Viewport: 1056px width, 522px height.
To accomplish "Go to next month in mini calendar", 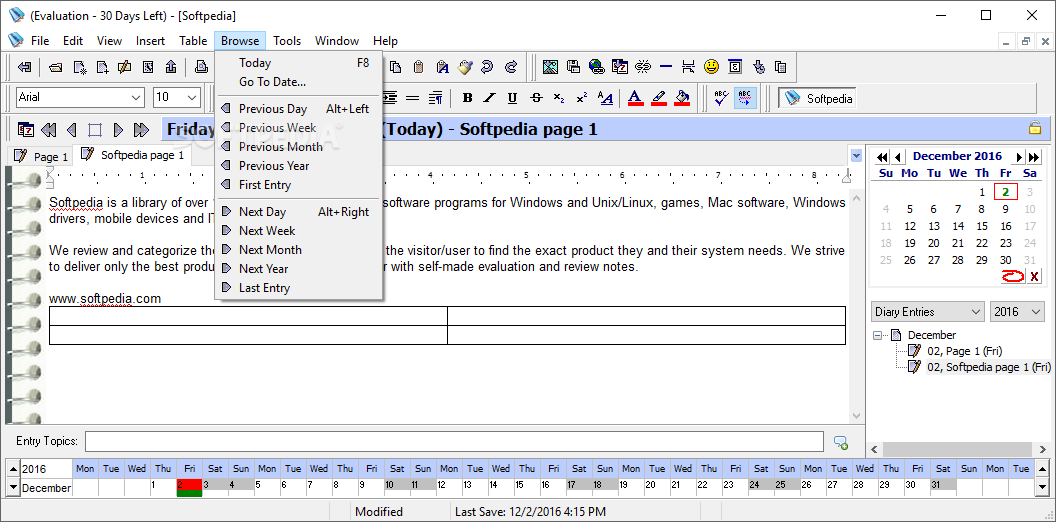I will pos(1019,157).
